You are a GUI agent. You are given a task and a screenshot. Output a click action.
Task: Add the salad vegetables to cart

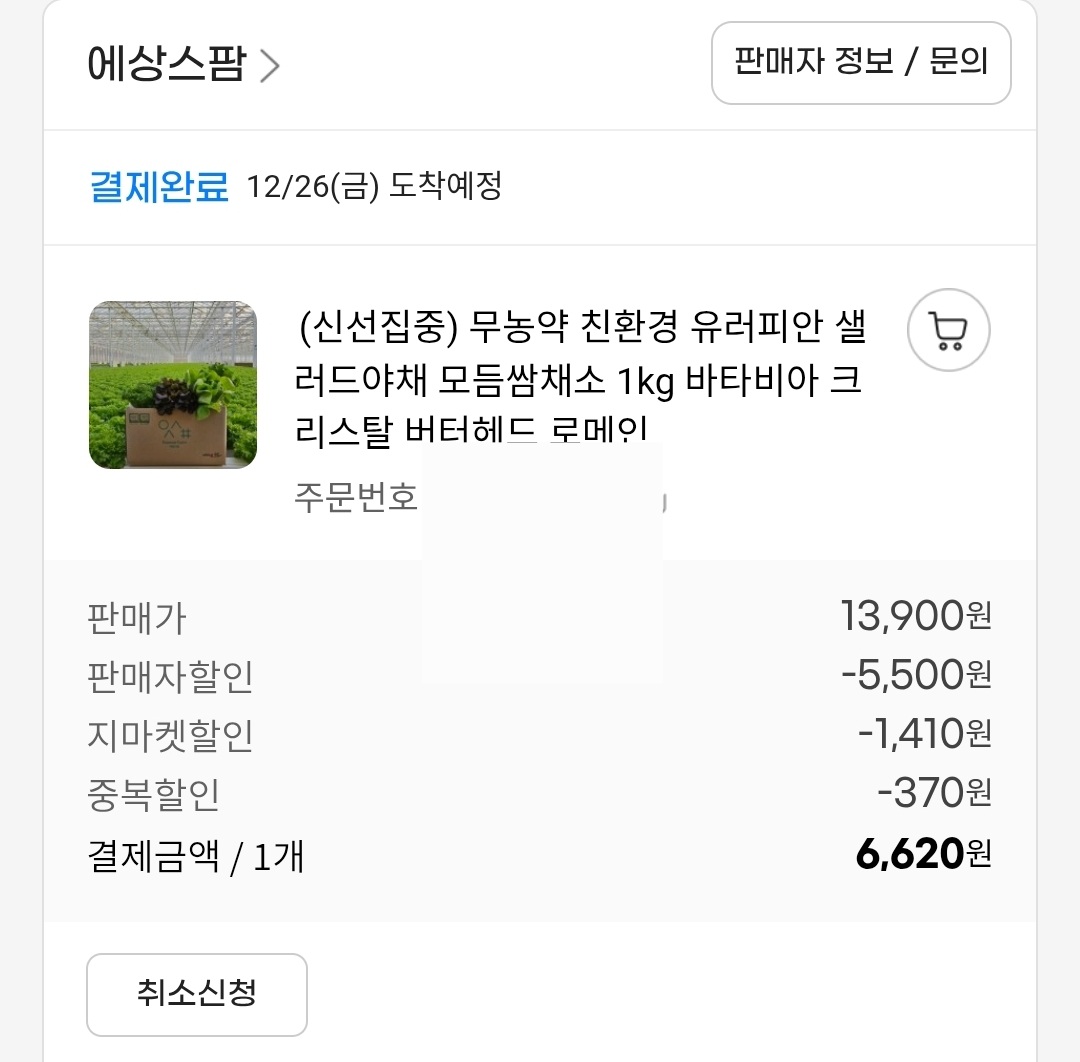point(948,330)
